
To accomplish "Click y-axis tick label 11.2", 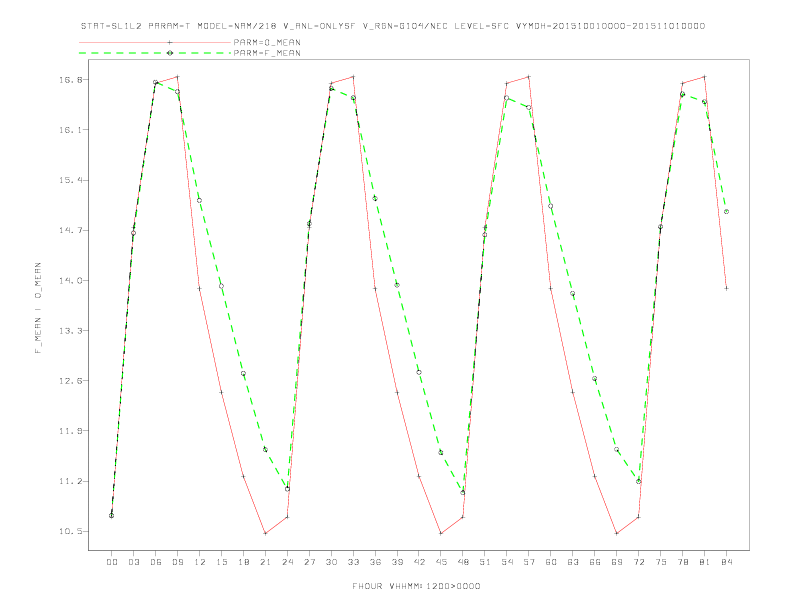I will (69, 481).
